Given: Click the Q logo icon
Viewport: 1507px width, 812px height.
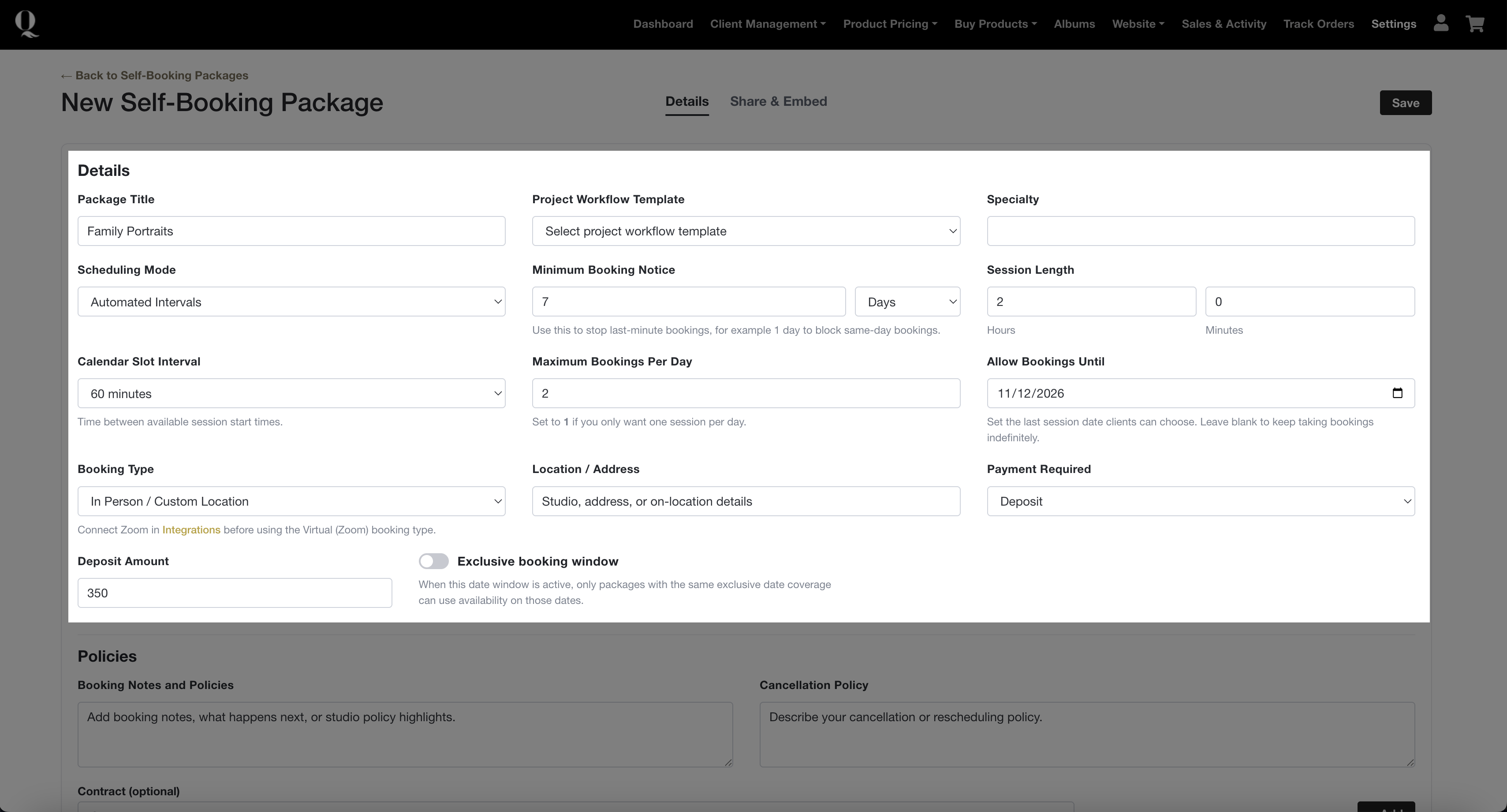Looking at the screenshot, I should (26, 24).
